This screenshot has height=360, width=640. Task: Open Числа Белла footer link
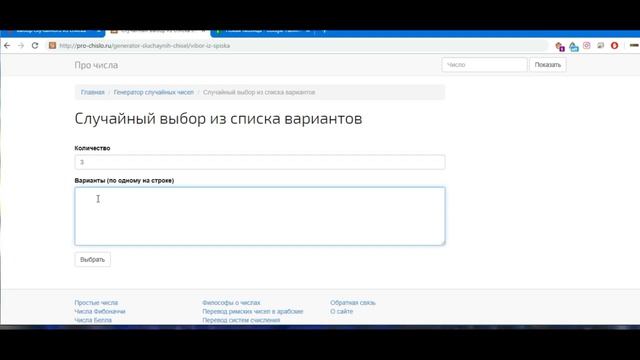pyautogui.click(x=93, y=320)
